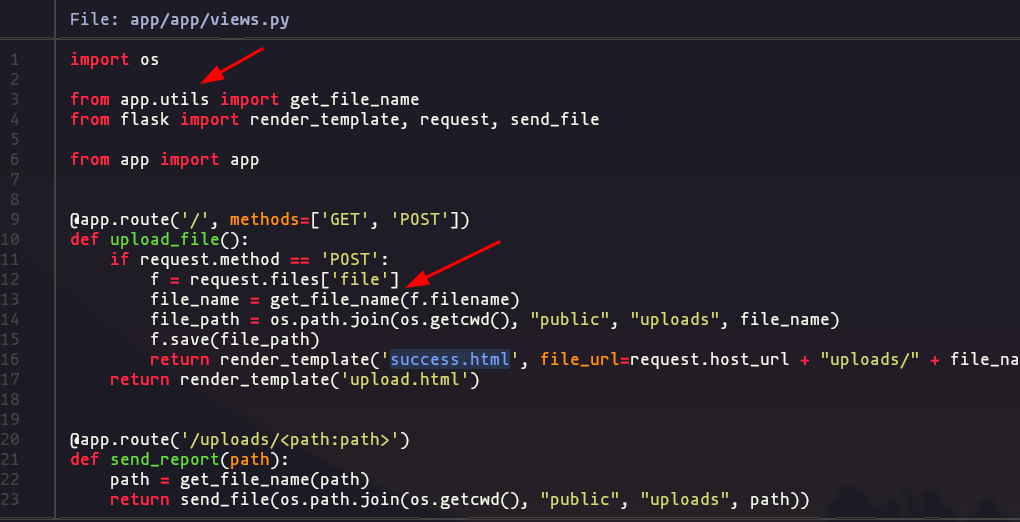Click 'f.save(file_path)' on line 15

coord(235,340)
